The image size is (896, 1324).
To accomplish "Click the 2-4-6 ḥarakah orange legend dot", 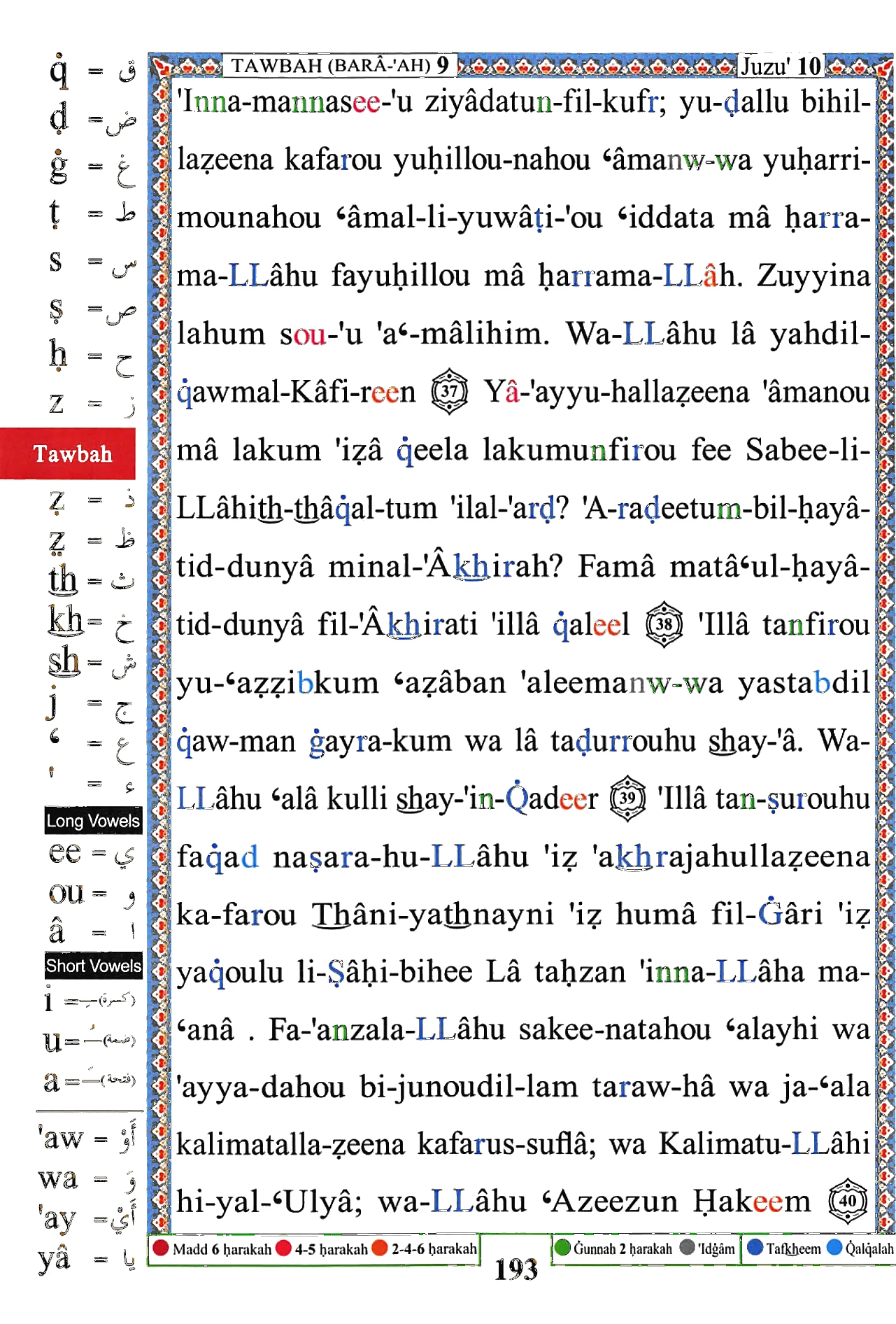I will (380, 1248).
